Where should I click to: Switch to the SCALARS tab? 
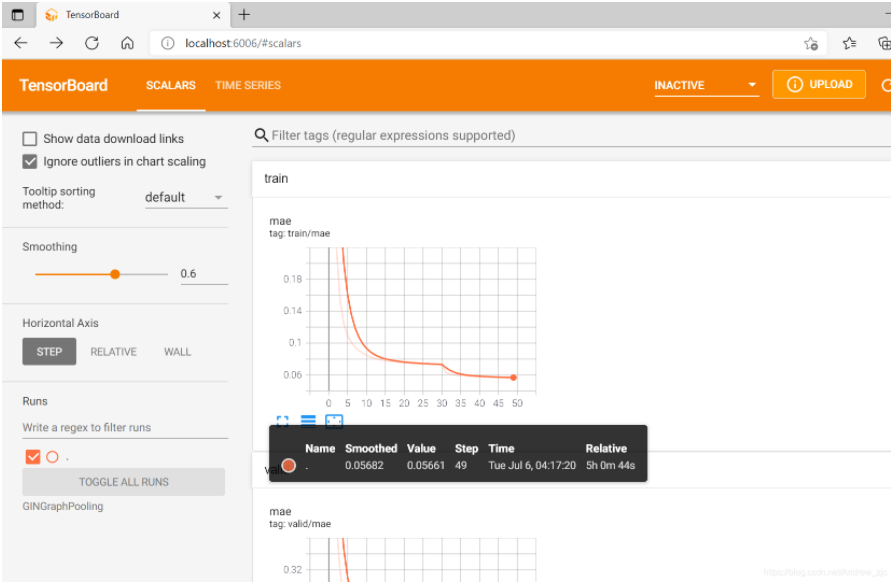pos(170,85)
